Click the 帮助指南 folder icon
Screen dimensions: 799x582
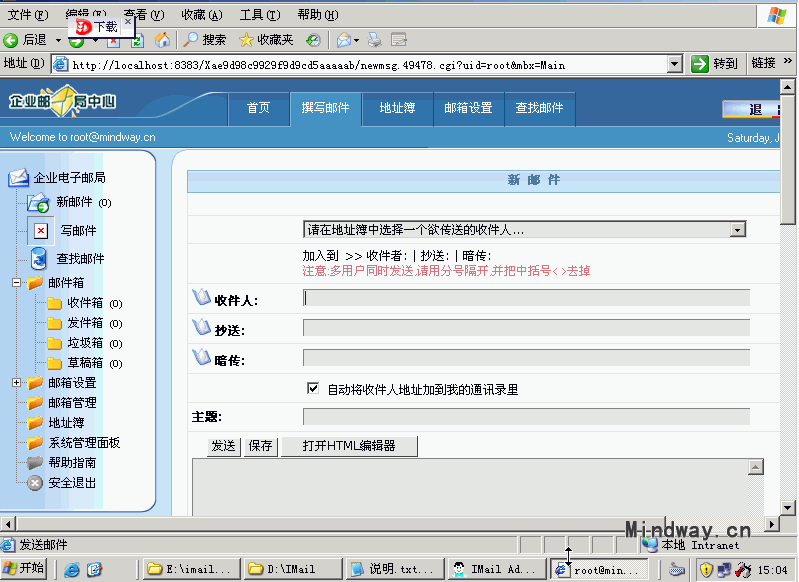click(35, 463)
